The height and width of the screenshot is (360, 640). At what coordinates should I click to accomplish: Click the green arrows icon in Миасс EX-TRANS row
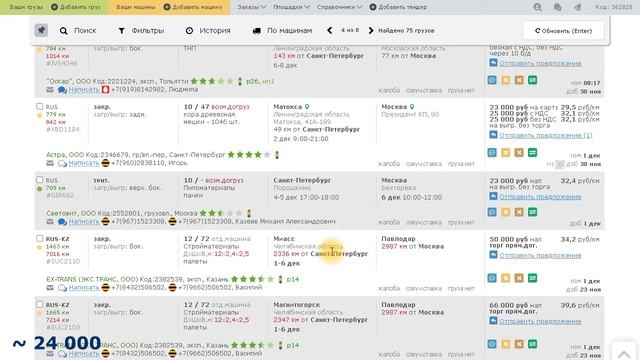coord(532,278)
